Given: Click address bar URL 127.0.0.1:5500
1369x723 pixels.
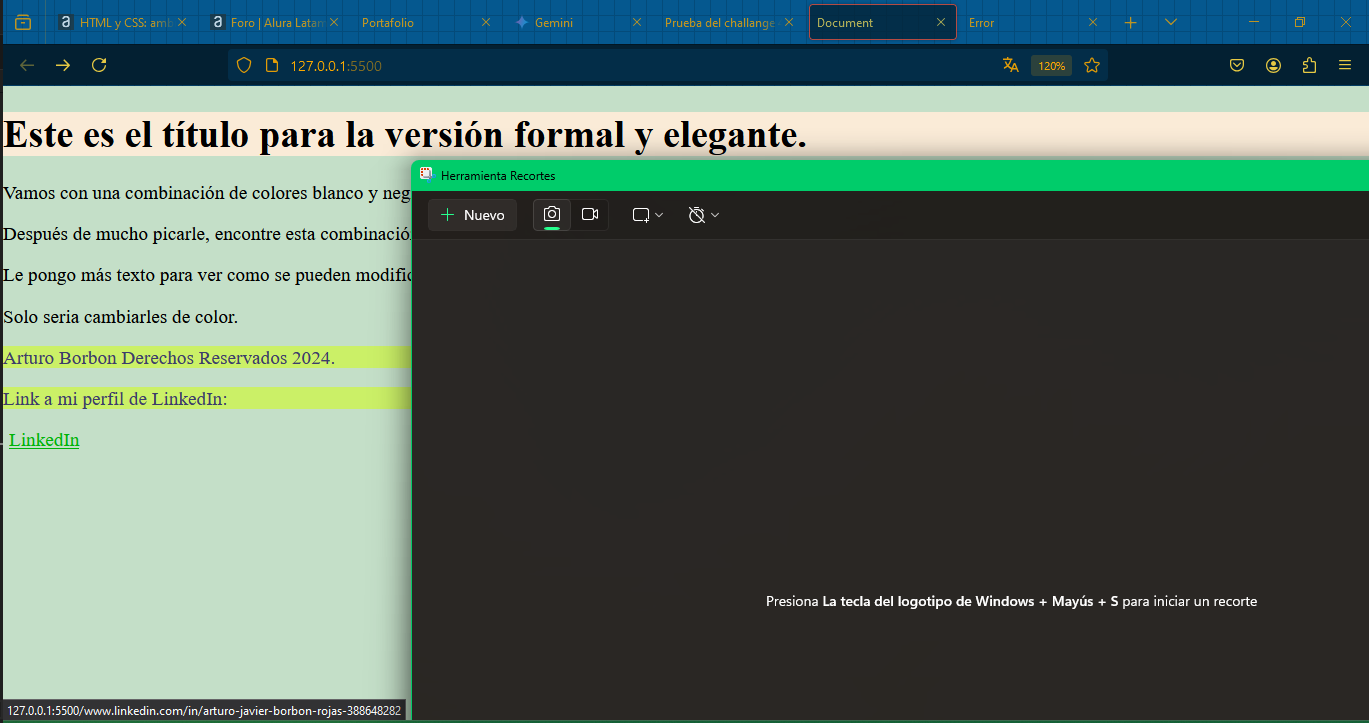Looking at the screenshot, I should [x=336, y=66].
